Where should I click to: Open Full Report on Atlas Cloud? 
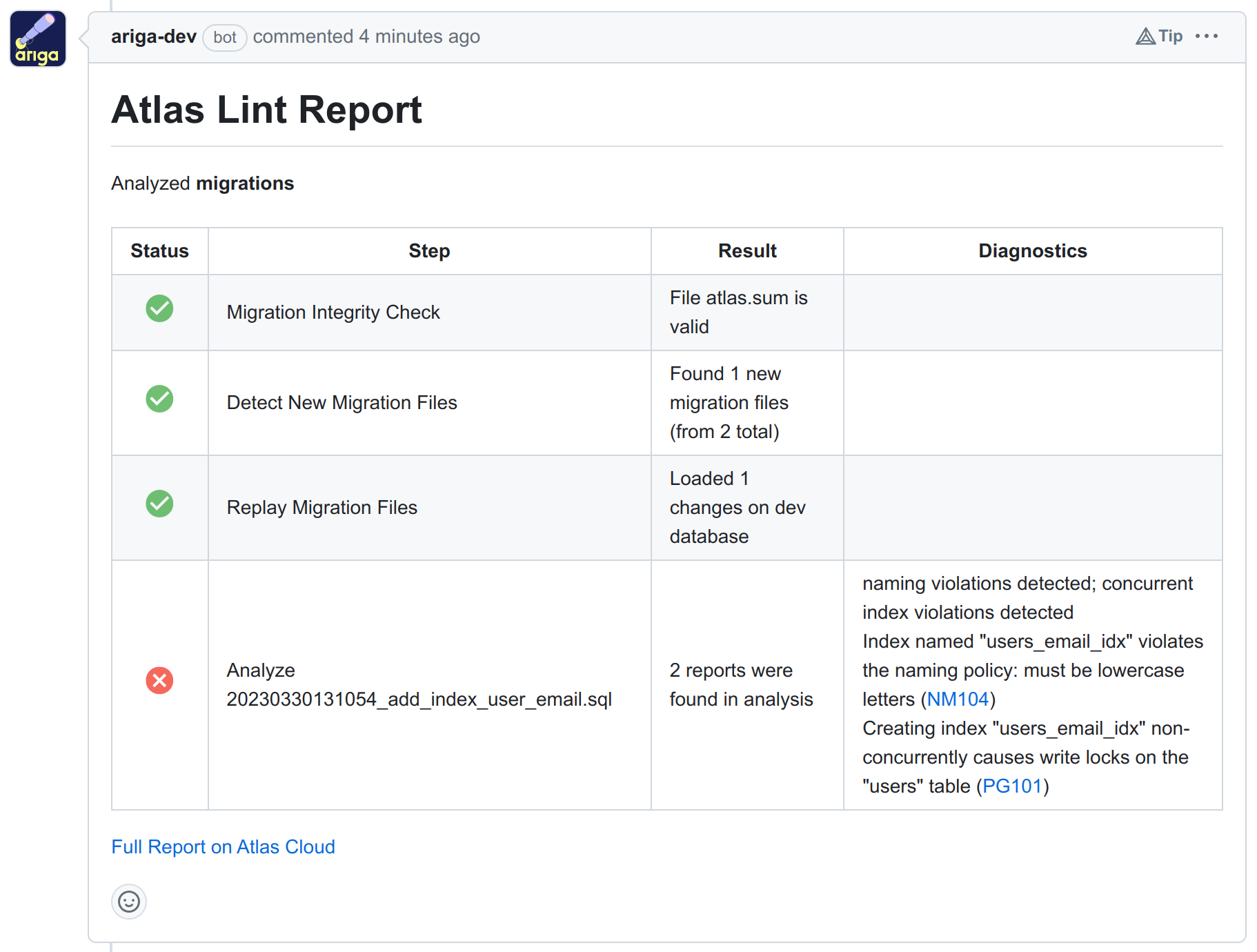click(223, 846)
